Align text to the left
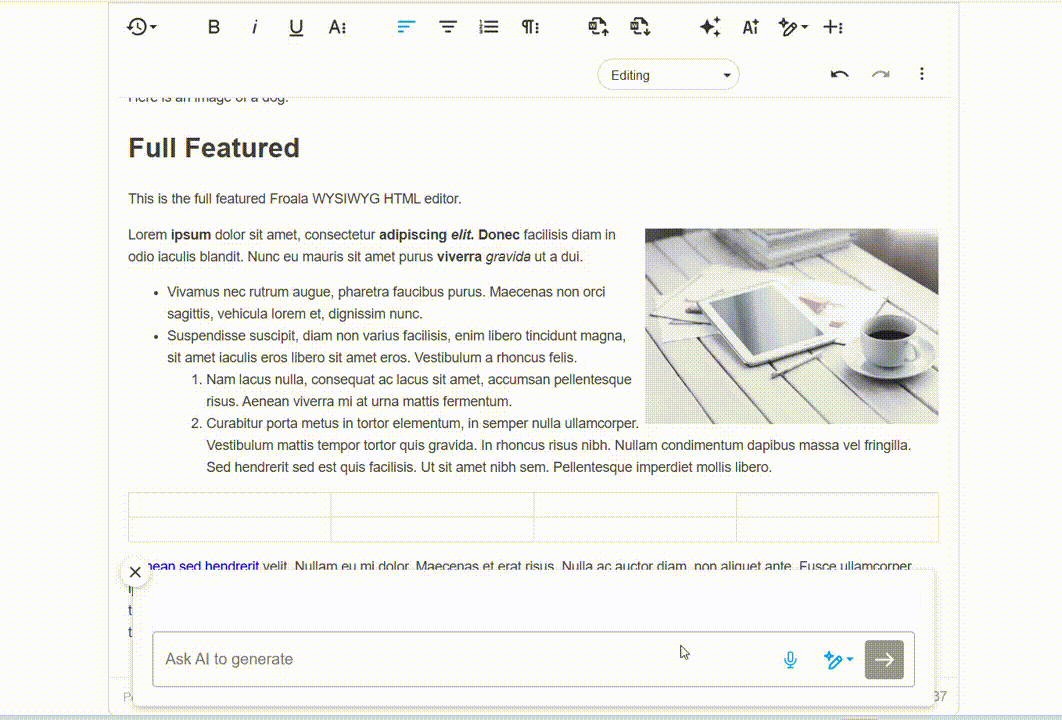The width and height of the screenshot is (1062, 720). tap(406, 27)
